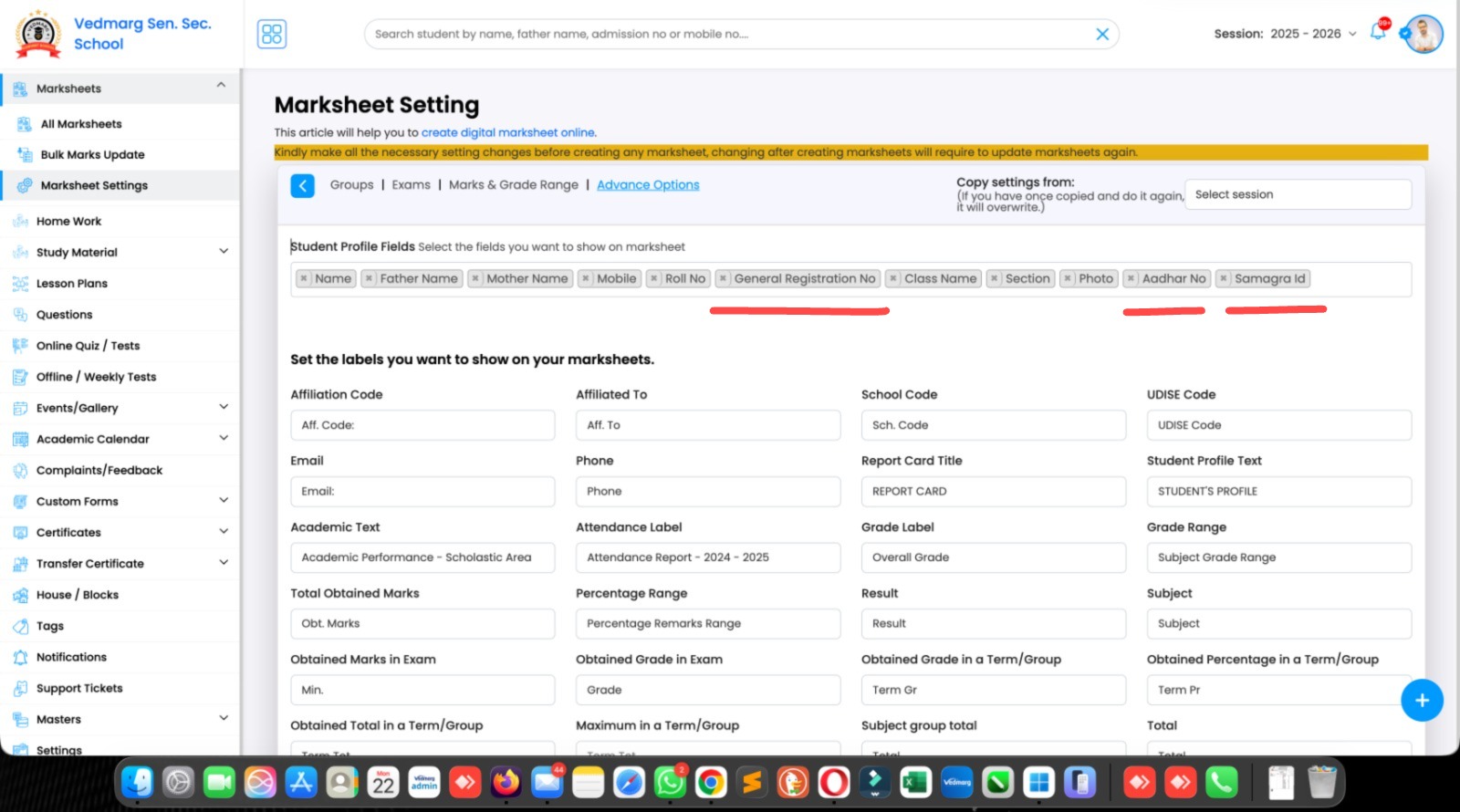
Task: Expand the Events/Gallery menu
Action: [224, 407]
